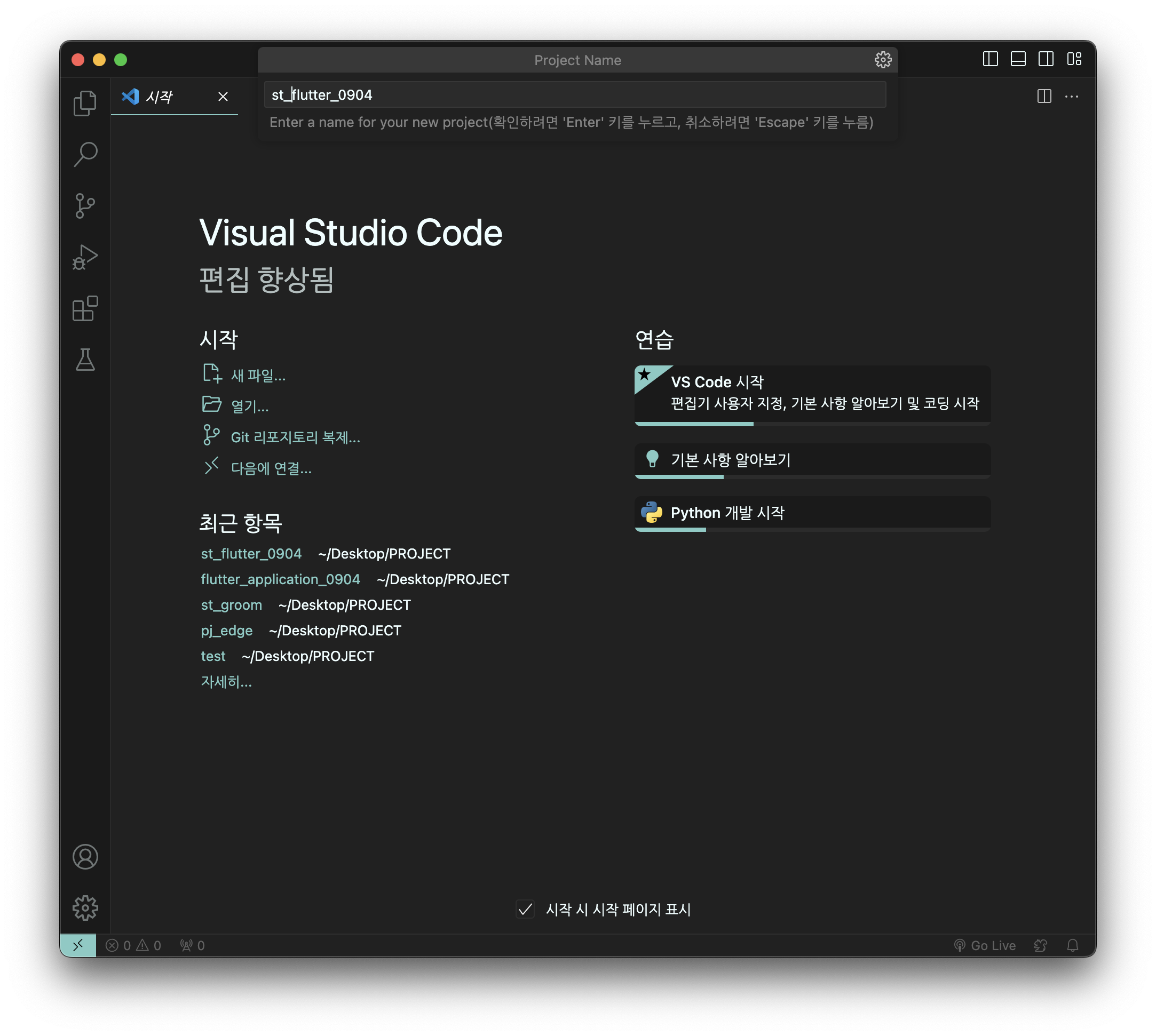Toggle the bottom panel layout button

[1018, 59]
